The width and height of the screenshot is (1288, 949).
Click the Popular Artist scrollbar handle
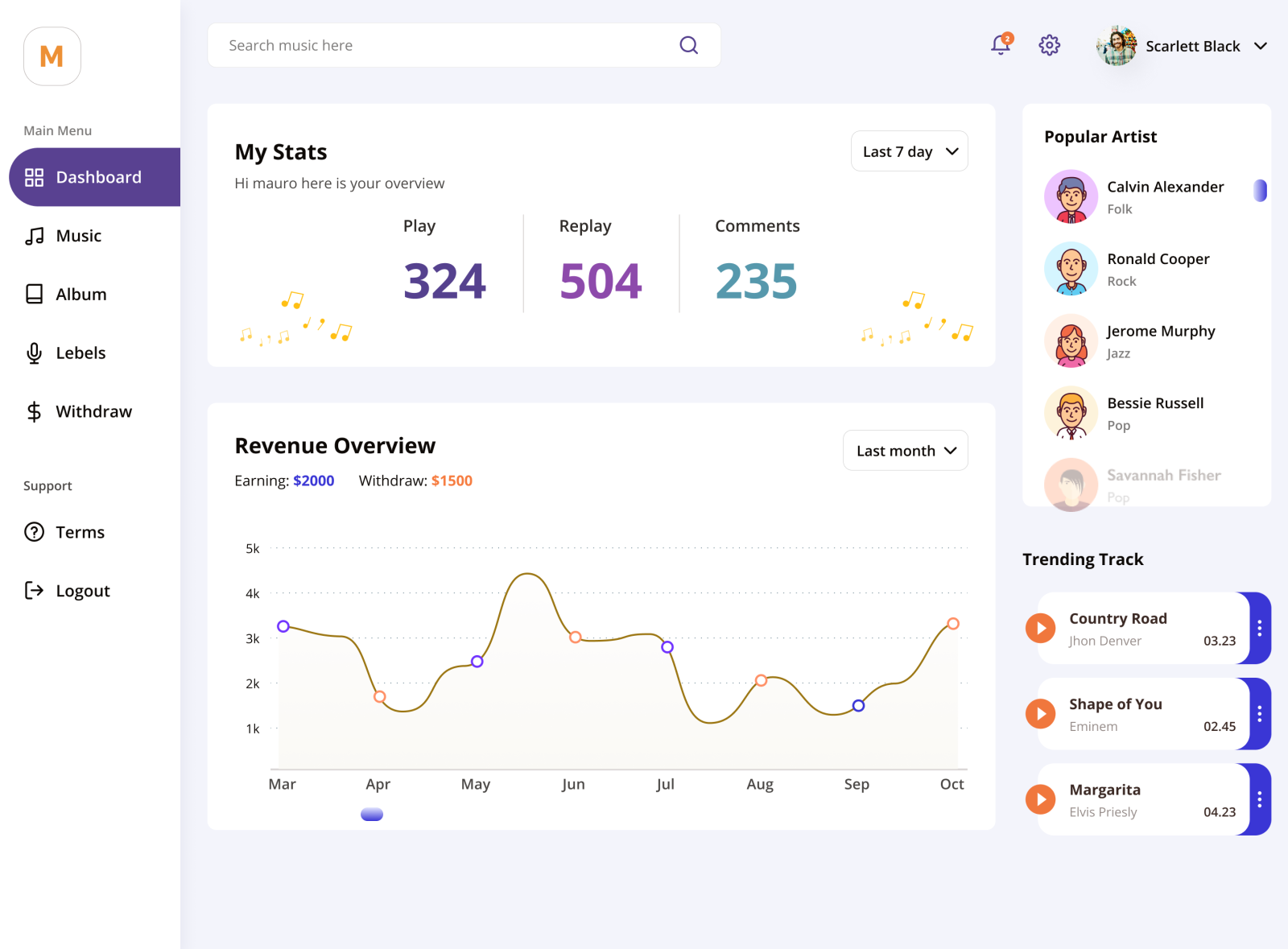click(1260, 191)
